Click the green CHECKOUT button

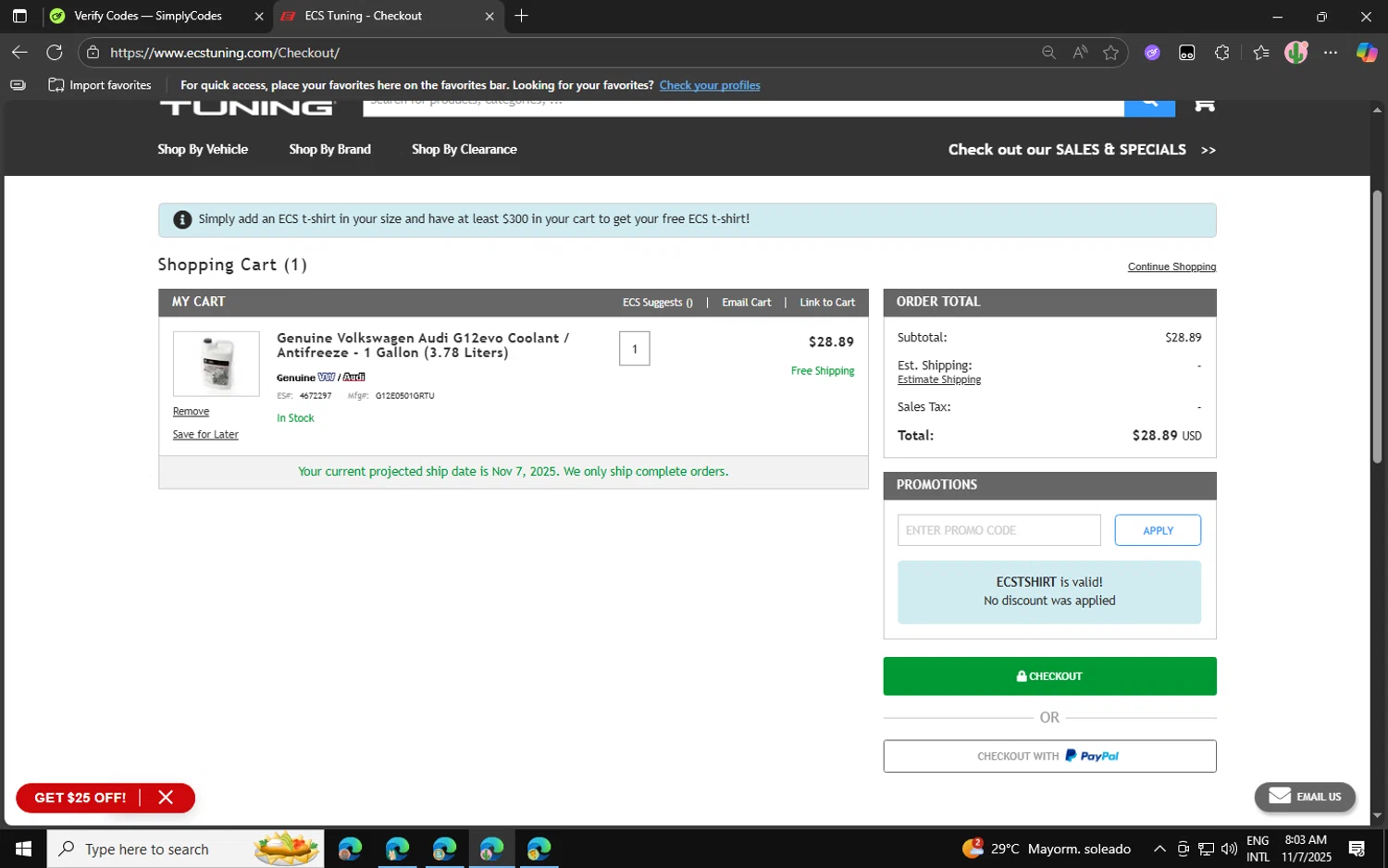coord(1049,676)
